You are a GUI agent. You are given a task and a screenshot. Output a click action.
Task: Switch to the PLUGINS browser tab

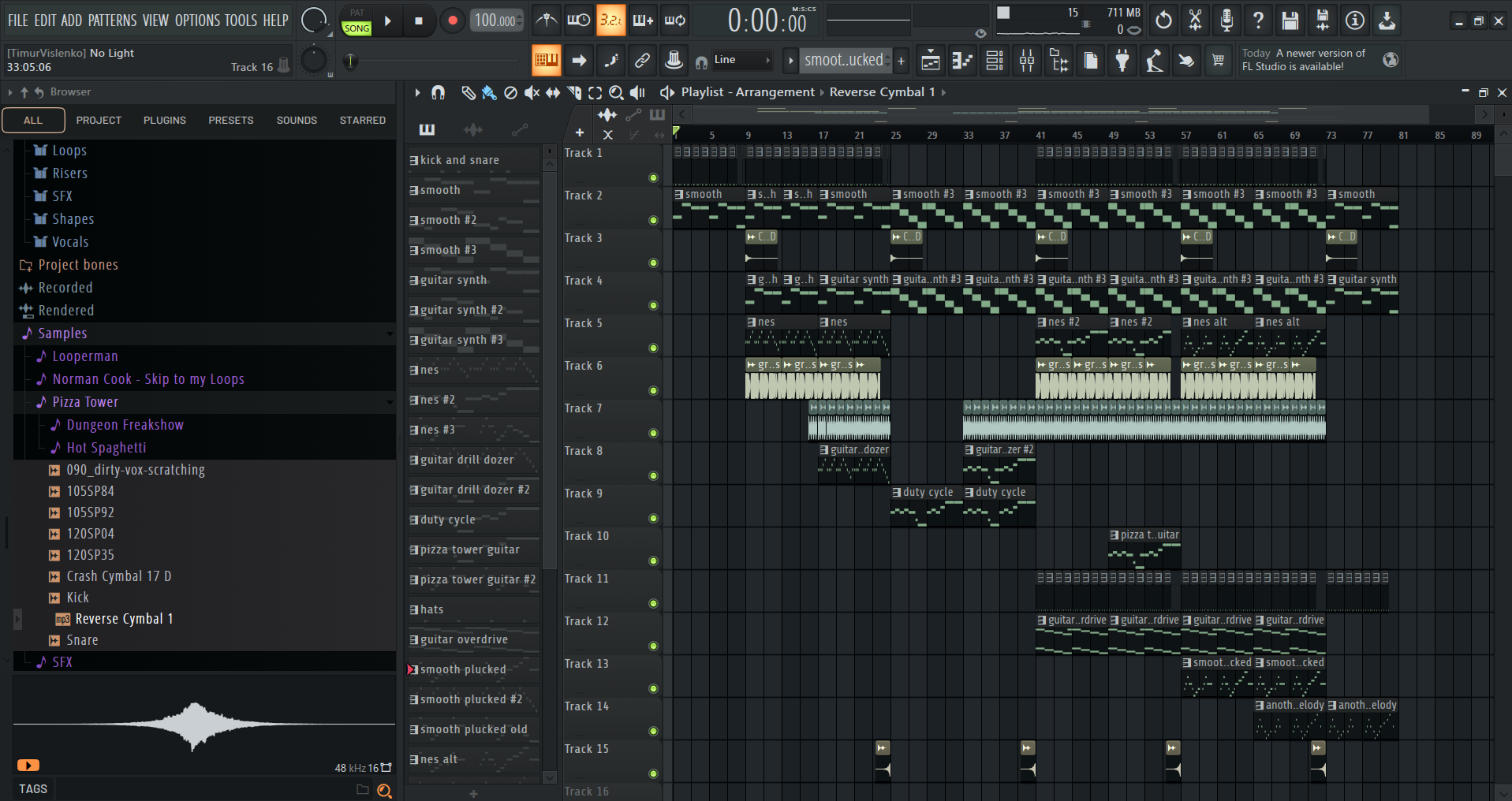point(165,121)
